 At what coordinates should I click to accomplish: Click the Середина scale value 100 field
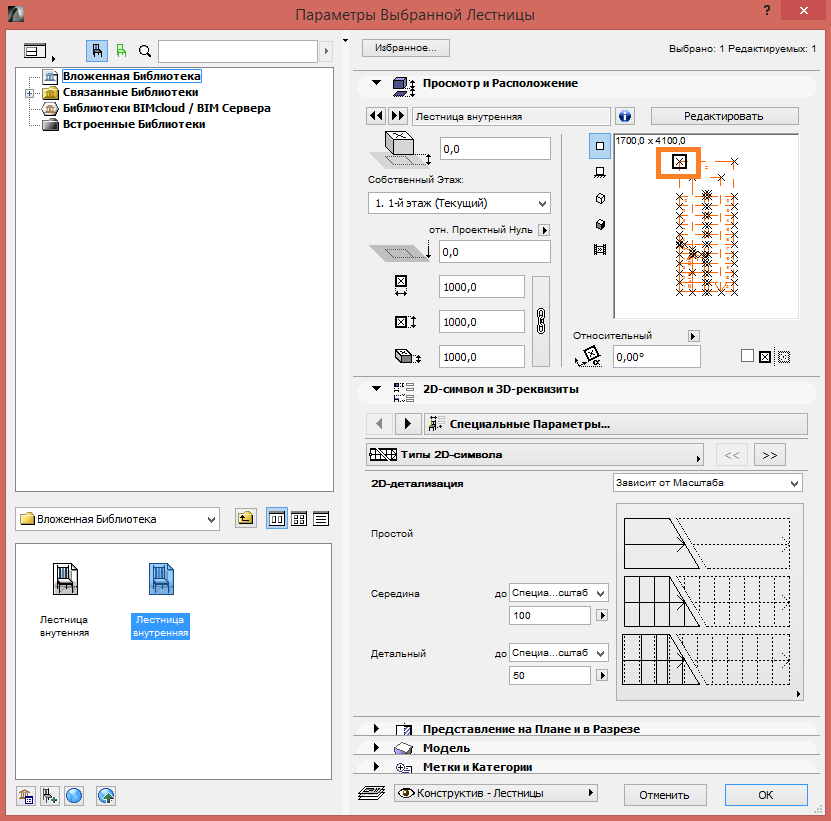[550, 615]
